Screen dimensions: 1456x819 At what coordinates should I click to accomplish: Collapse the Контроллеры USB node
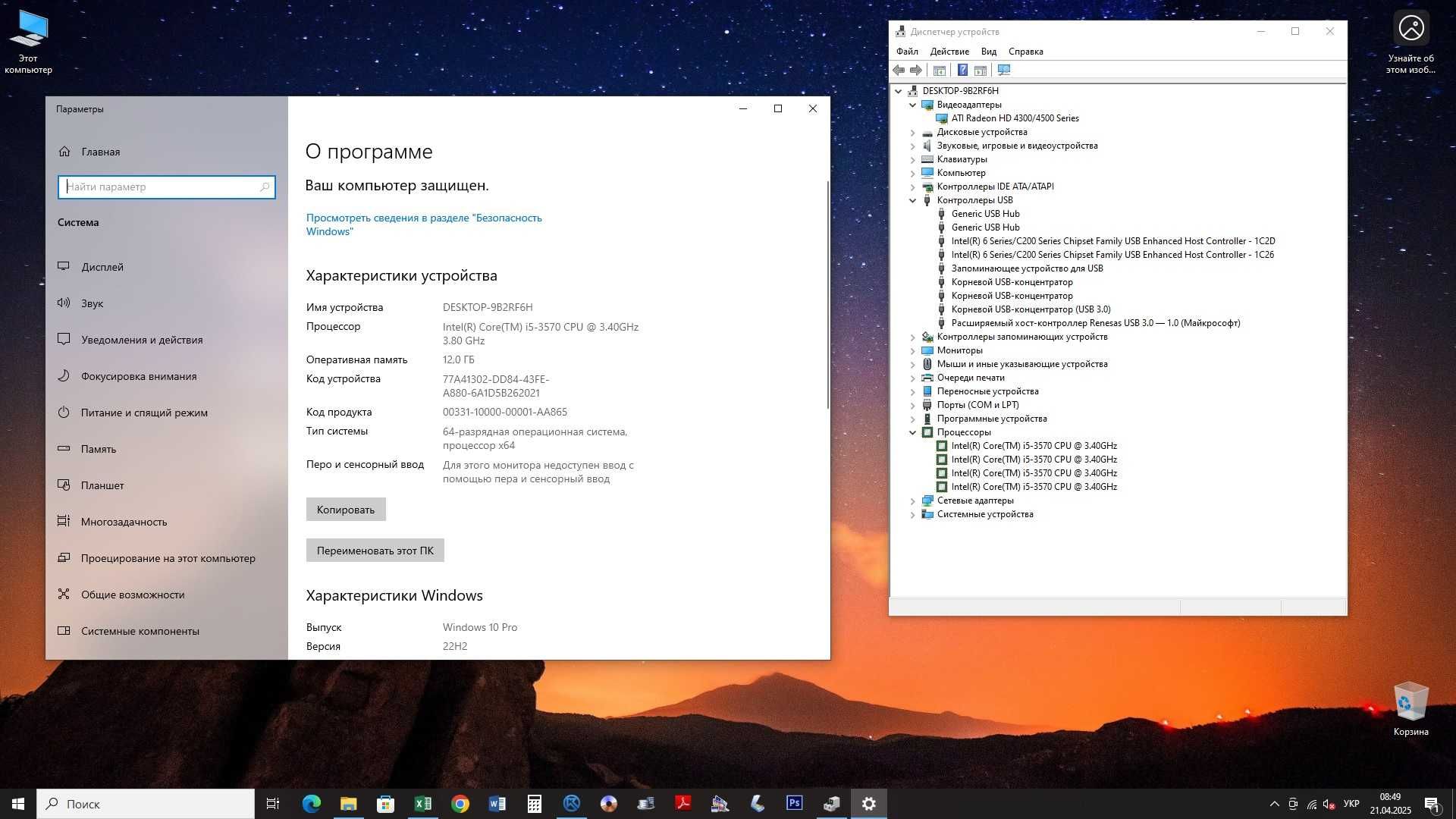tap(913, 200)
